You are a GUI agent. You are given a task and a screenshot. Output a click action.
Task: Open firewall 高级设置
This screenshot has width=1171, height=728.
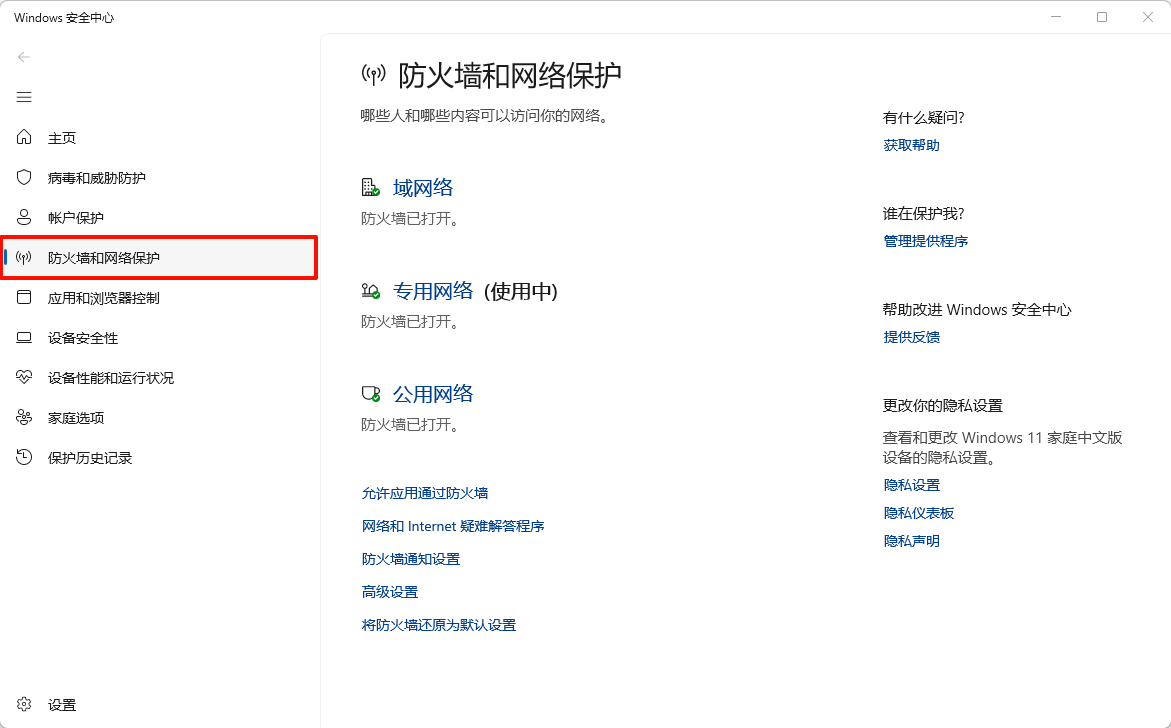(x=389, y=591)
